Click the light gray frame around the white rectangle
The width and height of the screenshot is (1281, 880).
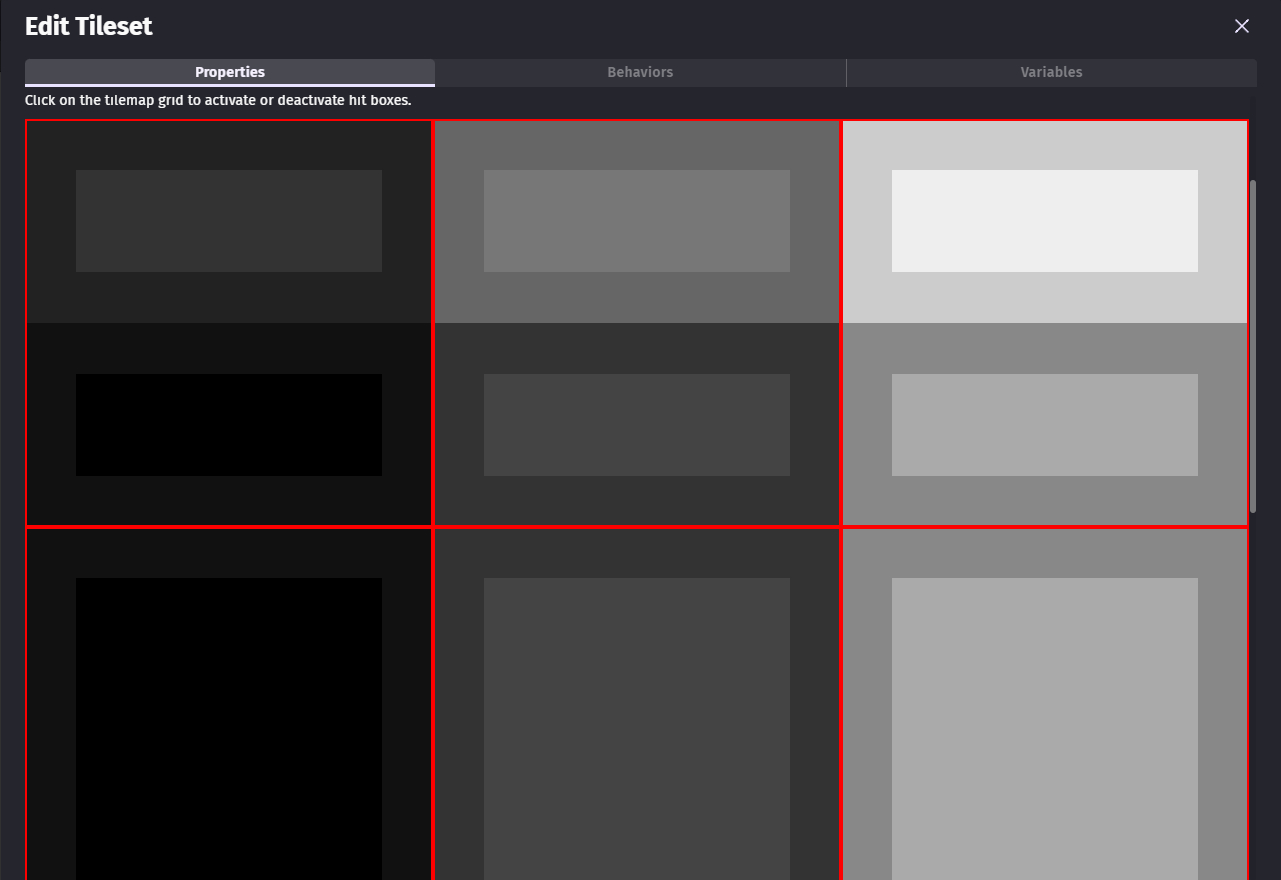1044,146
